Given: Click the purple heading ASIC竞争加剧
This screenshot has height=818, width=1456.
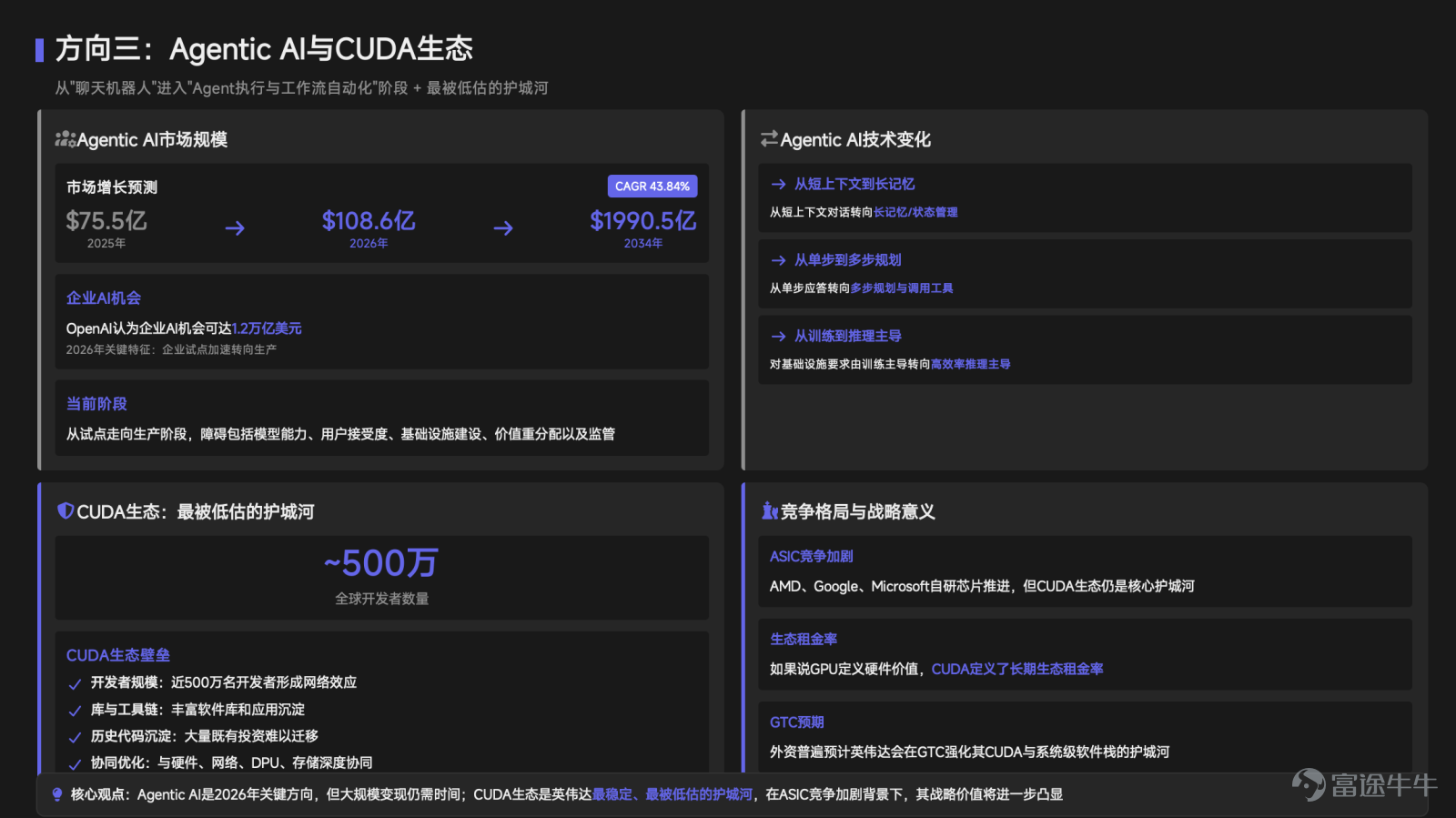Looking at the screenshot, I should 812,556.
